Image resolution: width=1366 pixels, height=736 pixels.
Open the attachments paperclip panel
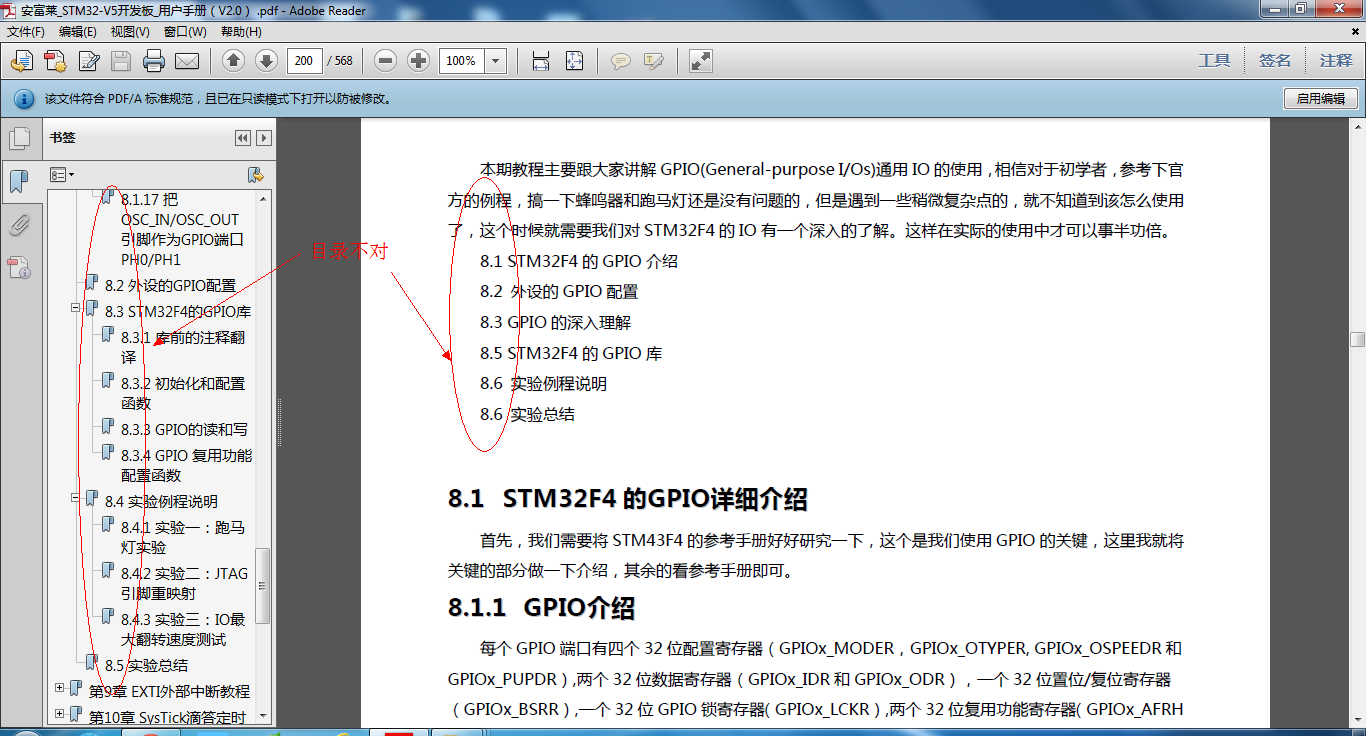pyautogui.click(x=19, y=225)
